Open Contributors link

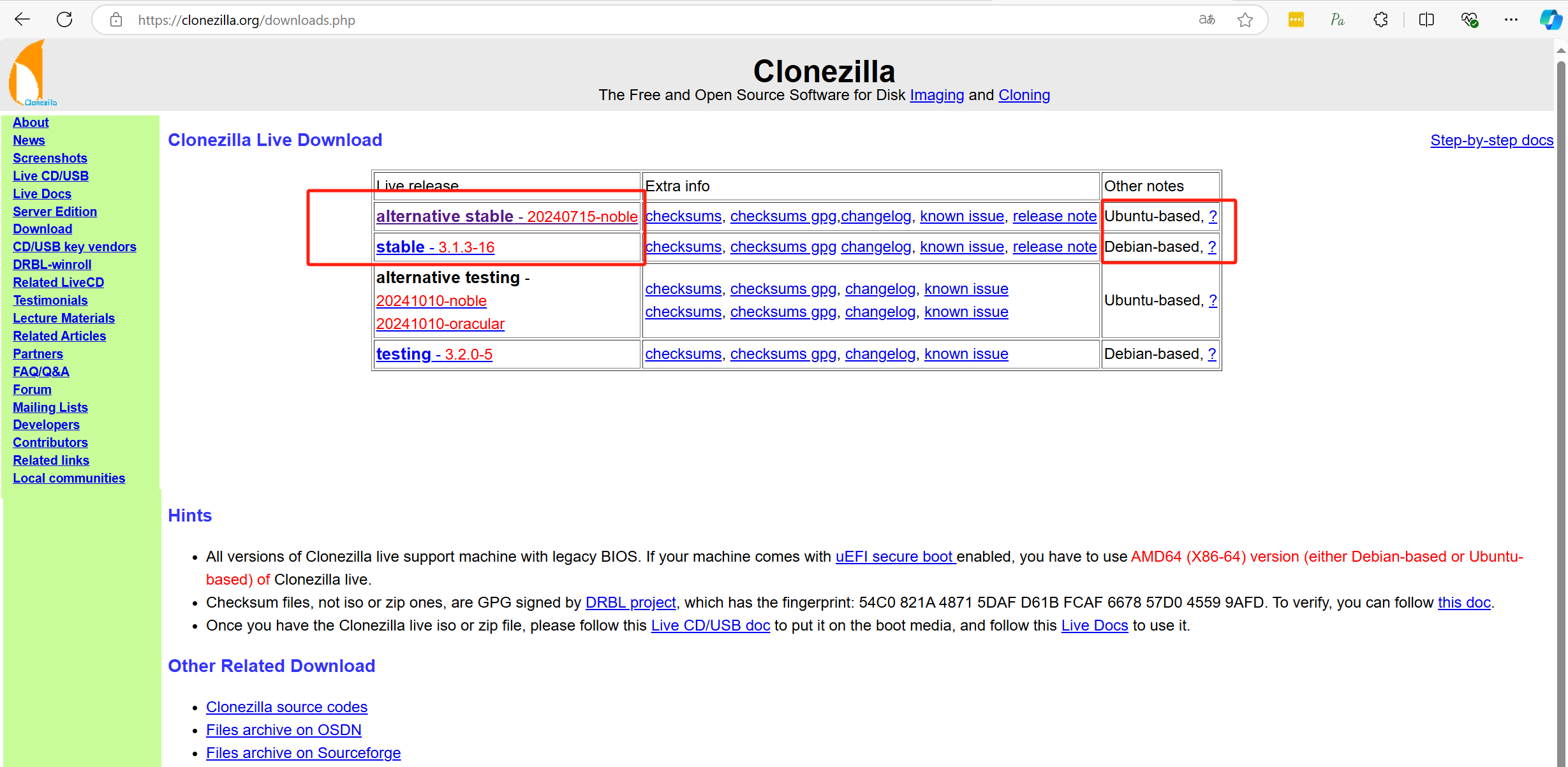pos(50,442)
